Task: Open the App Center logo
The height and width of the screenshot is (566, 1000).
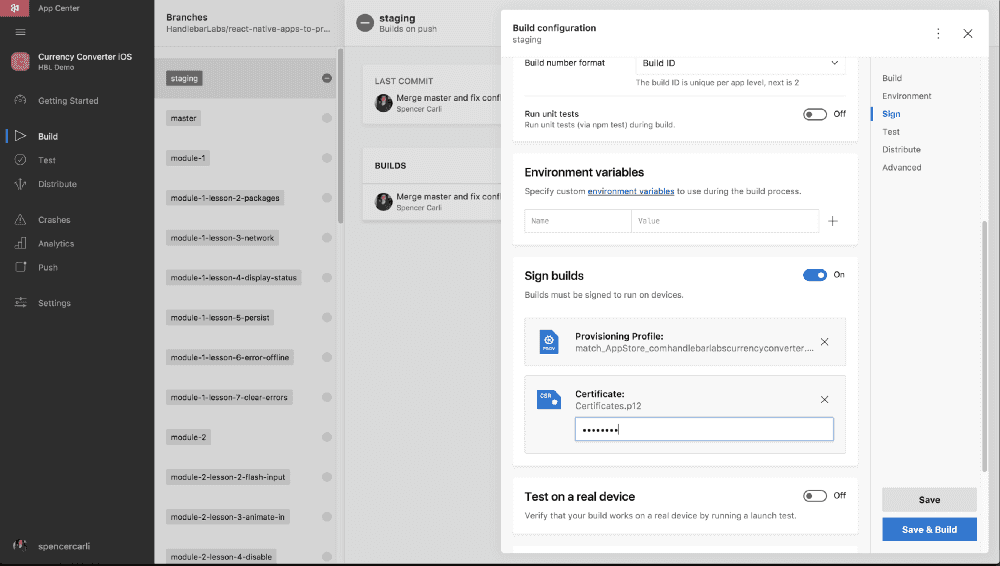Action: click(x=14, y=8)
